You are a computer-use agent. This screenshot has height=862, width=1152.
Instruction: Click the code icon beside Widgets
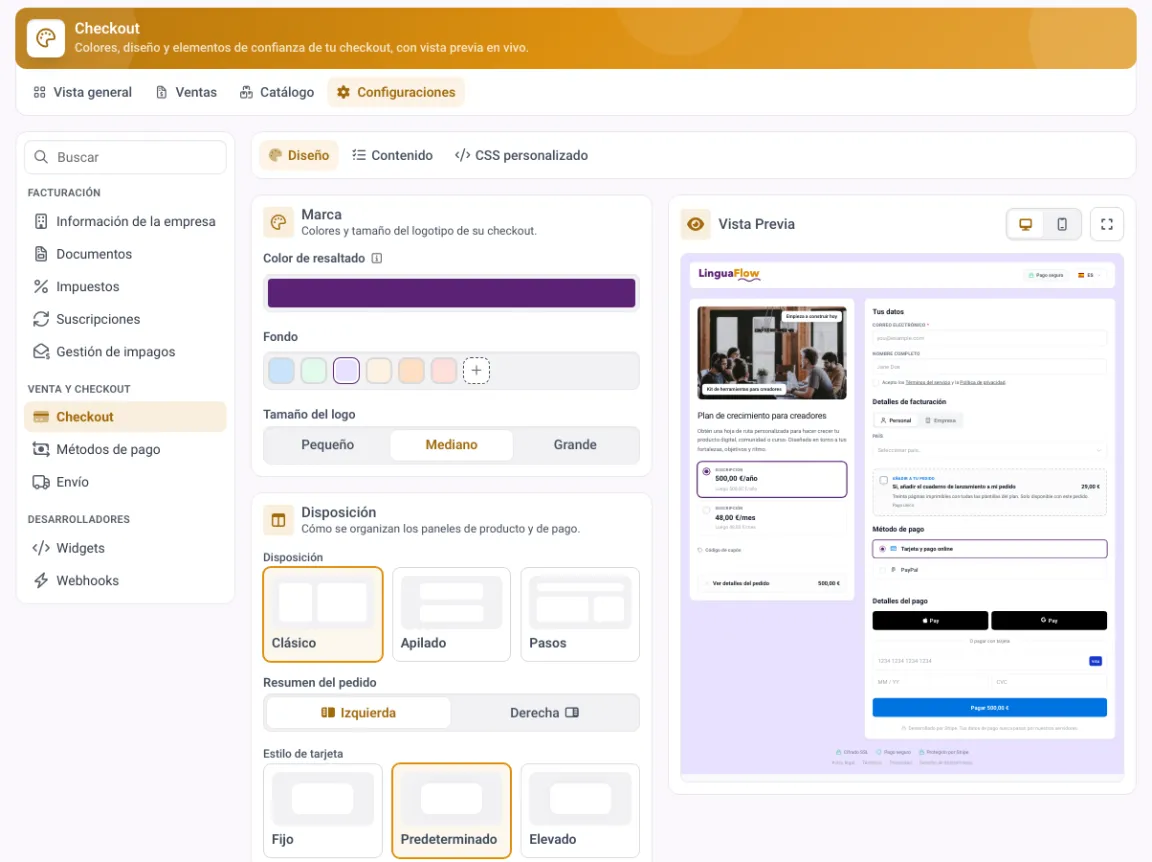pyautogui.click(x=41, y=548)
